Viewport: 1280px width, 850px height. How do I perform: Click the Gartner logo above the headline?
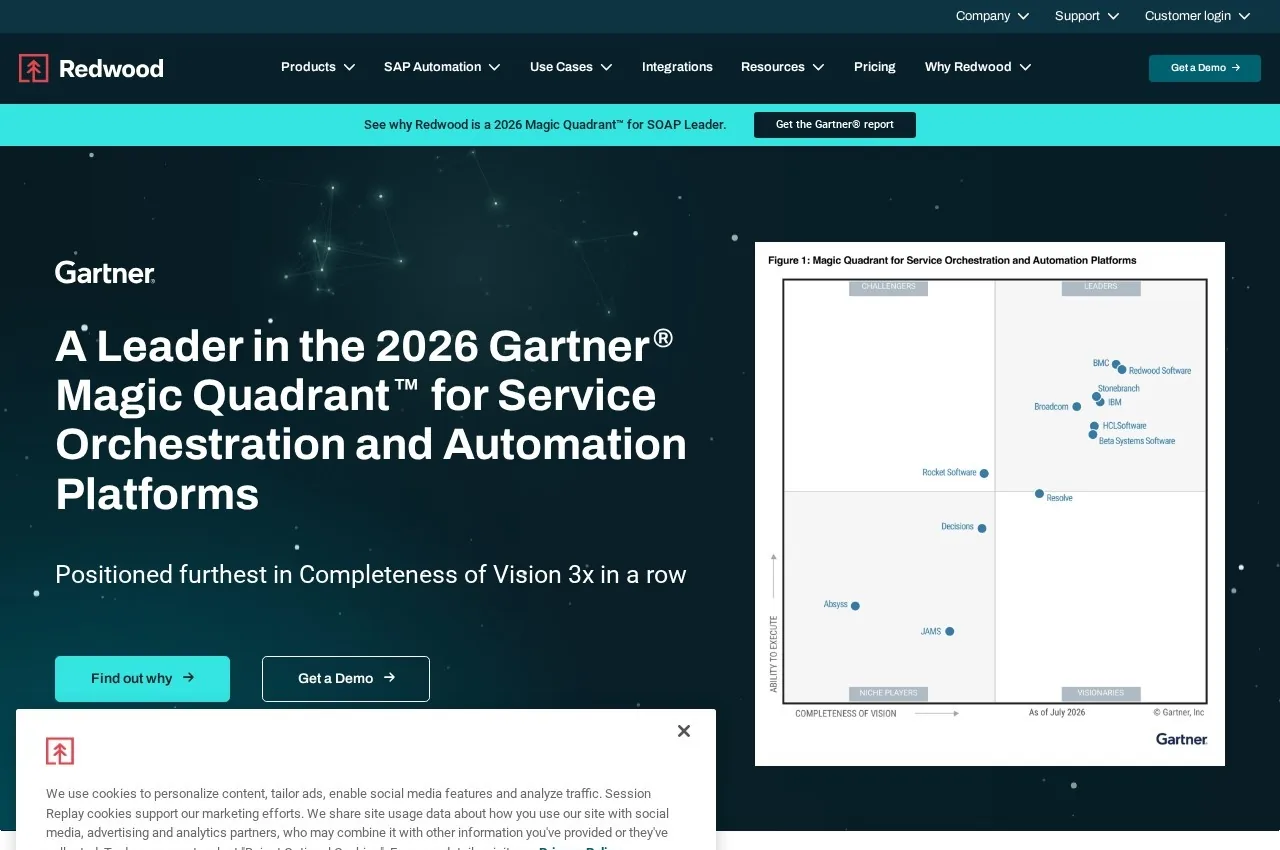point(105,272)
